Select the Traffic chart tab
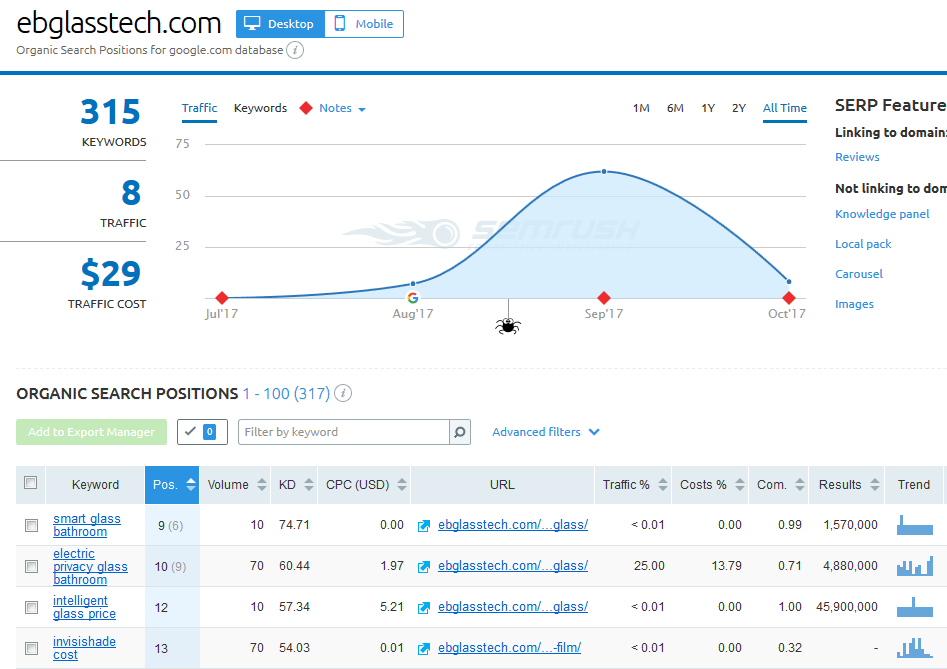Screen dimensions: 947x669 [199, 108]
